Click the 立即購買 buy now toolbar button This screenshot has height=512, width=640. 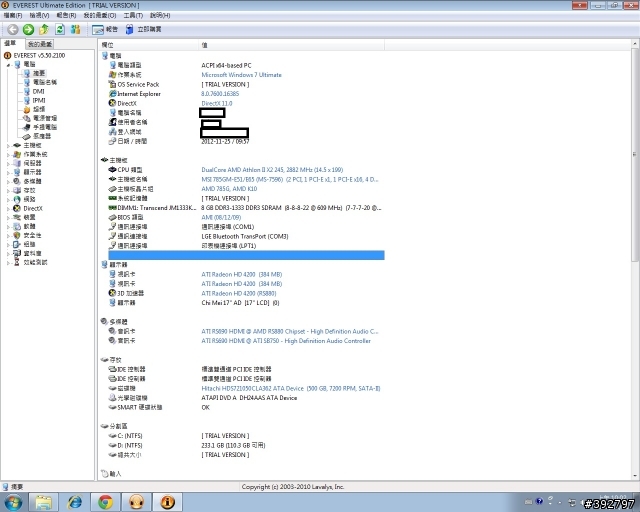[143, 29]
